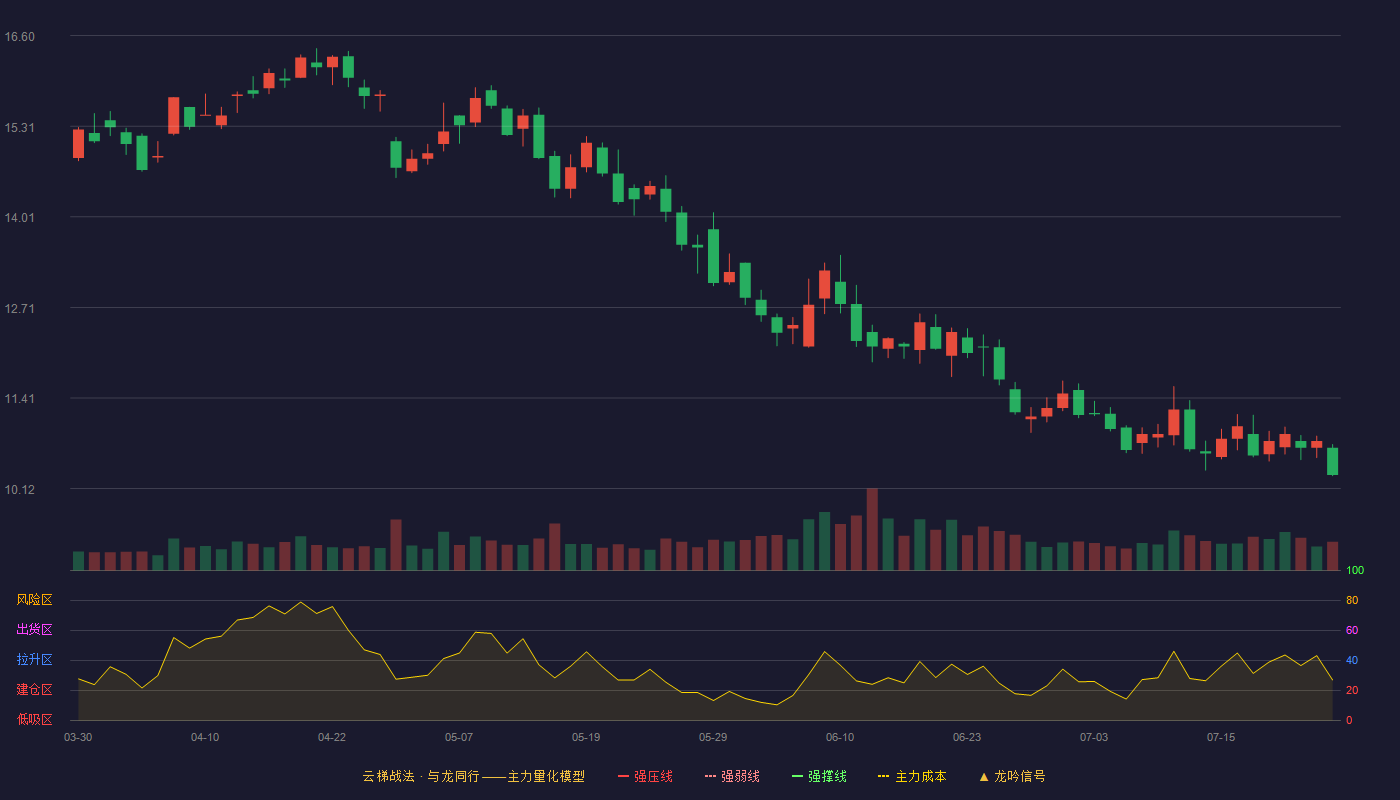Select the 建仓区 zone label
1400x800 pixels.
34,690
